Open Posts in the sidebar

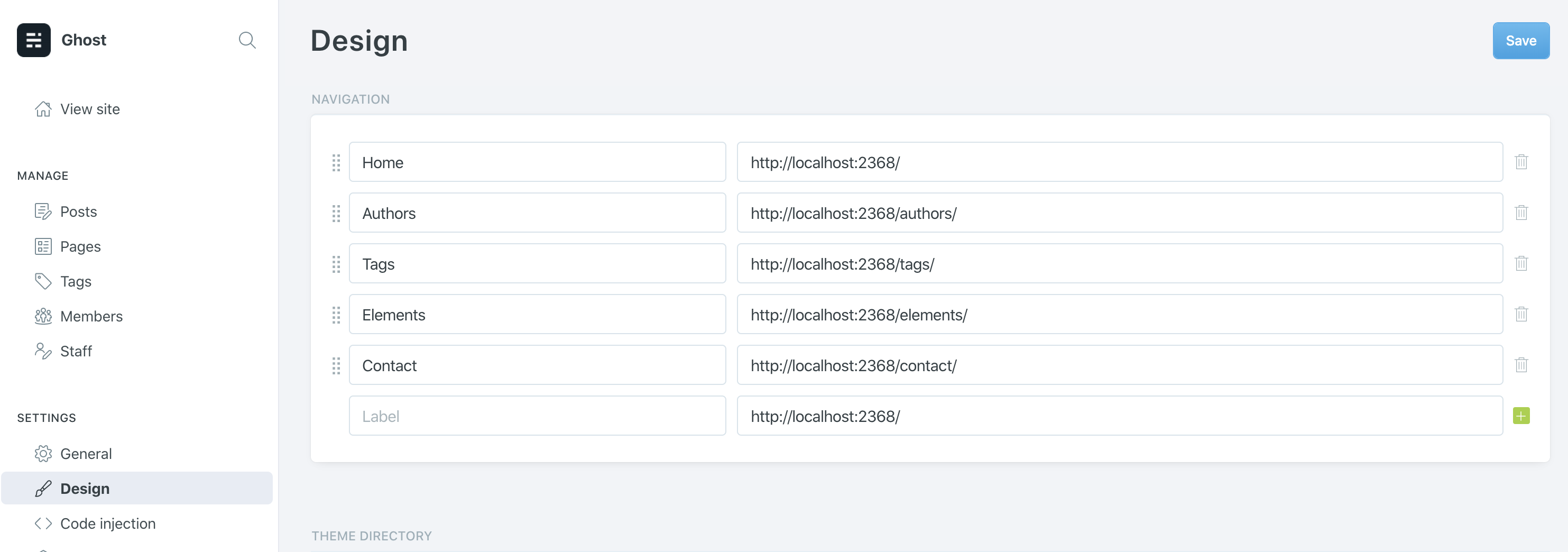79,212
